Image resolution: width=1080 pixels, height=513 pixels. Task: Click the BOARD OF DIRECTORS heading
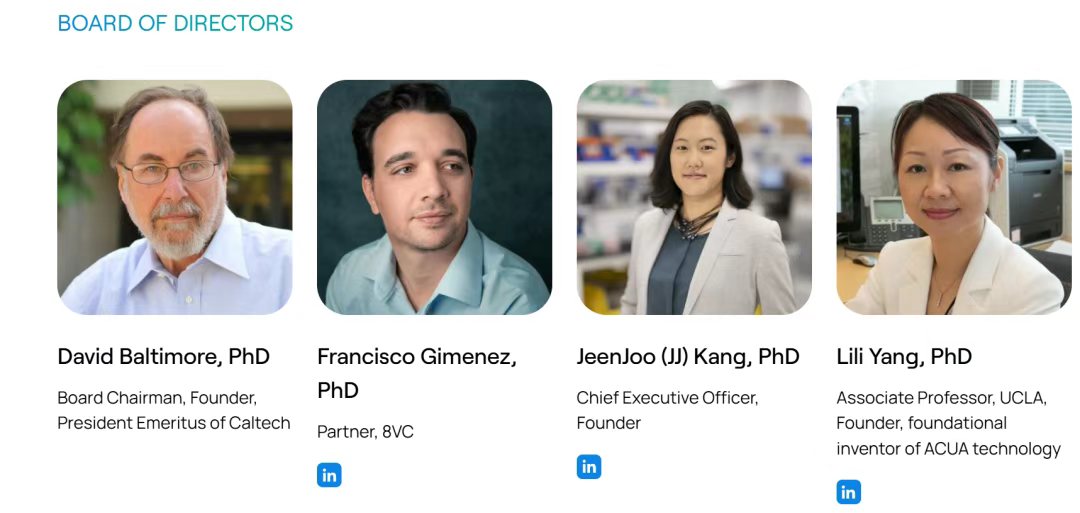(x=175, y=23)
